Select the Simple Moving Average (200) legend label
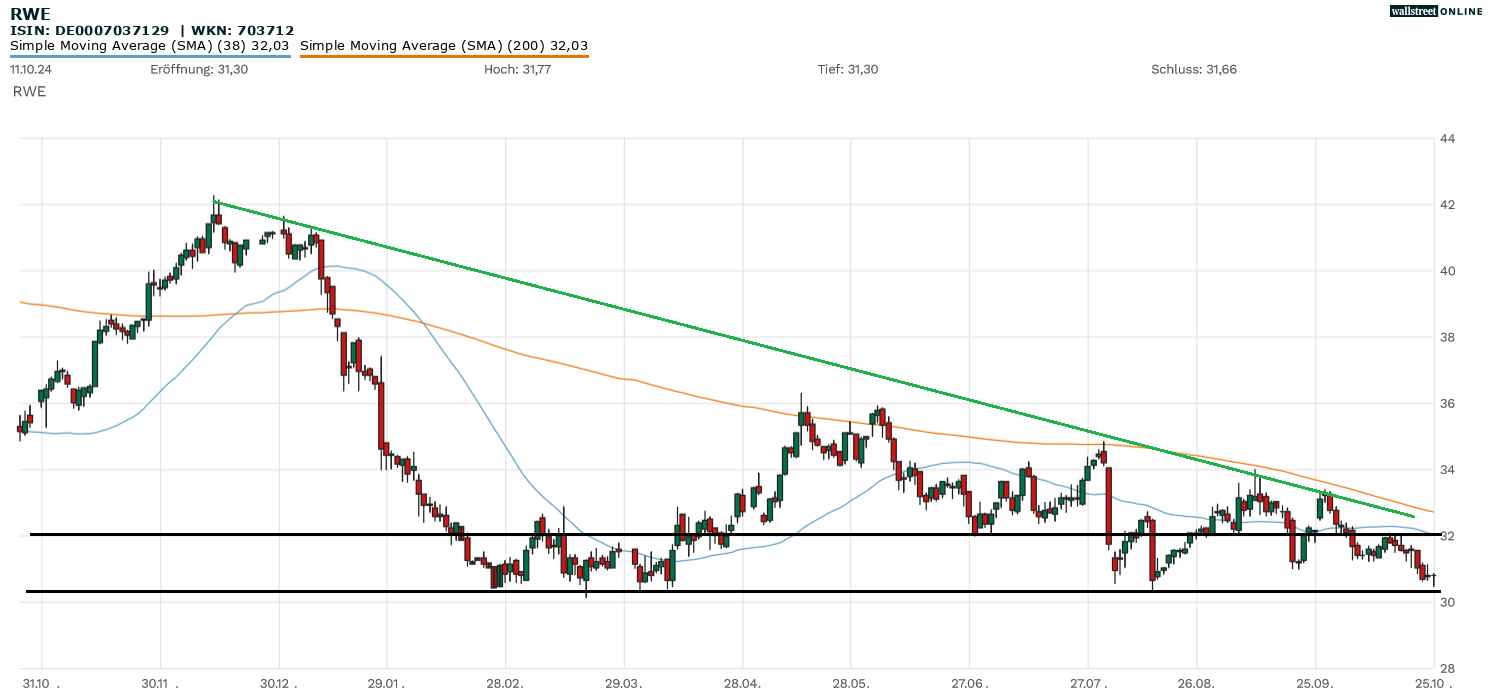The width and height of the screenshot is (1490, 689). click(x=444, y=45)
